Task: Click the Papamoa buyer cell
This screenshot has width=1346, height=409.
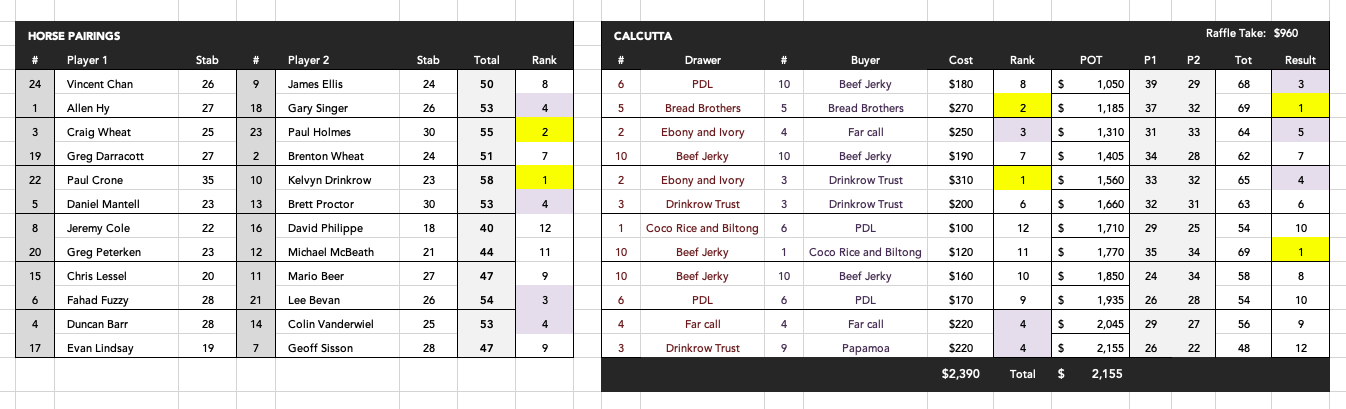Action: click(x=865, y=348)
